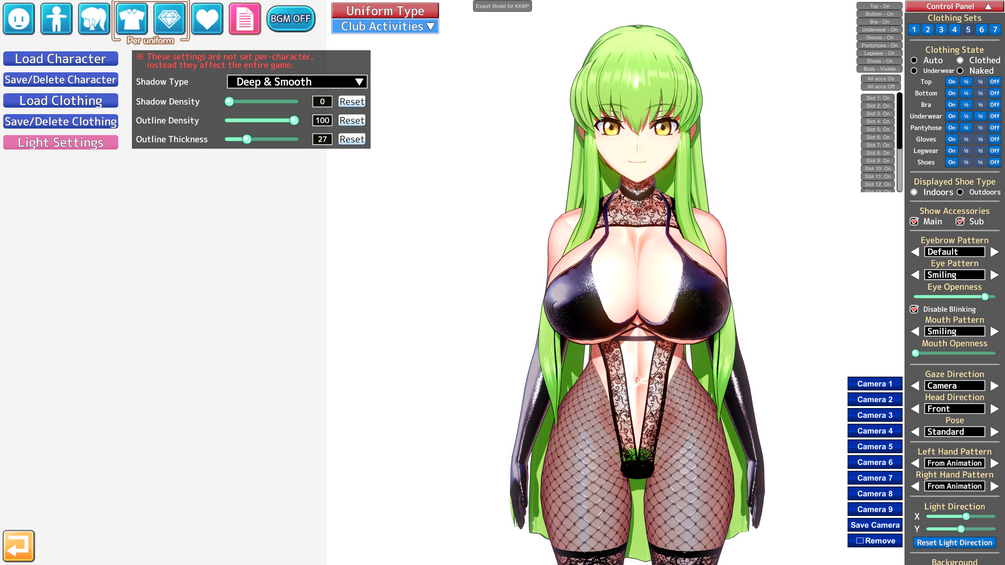Select Outdoors shoe type
This screenshot has width=1005, height=565.
point(960,192)
